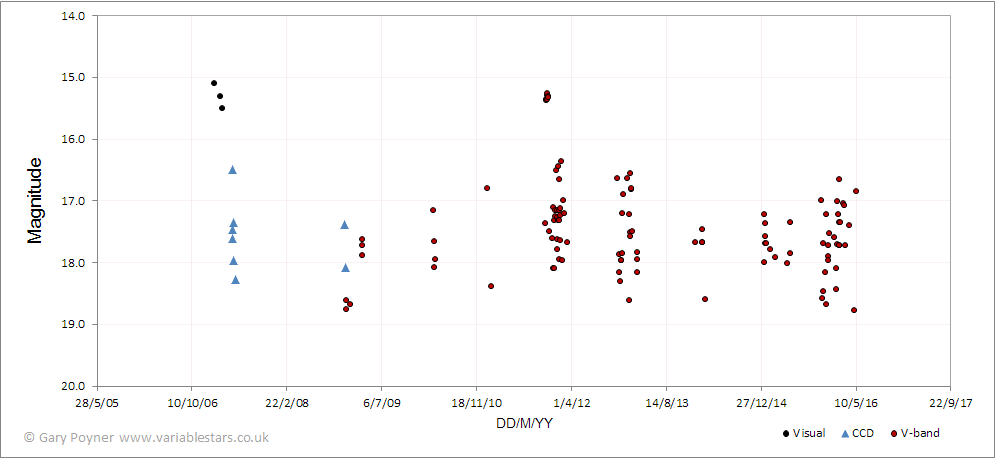Image resolution: width=995 pixels, height=458 pixels.
Task: Click the 14.0 magnitude axis label
Action: 73,16
